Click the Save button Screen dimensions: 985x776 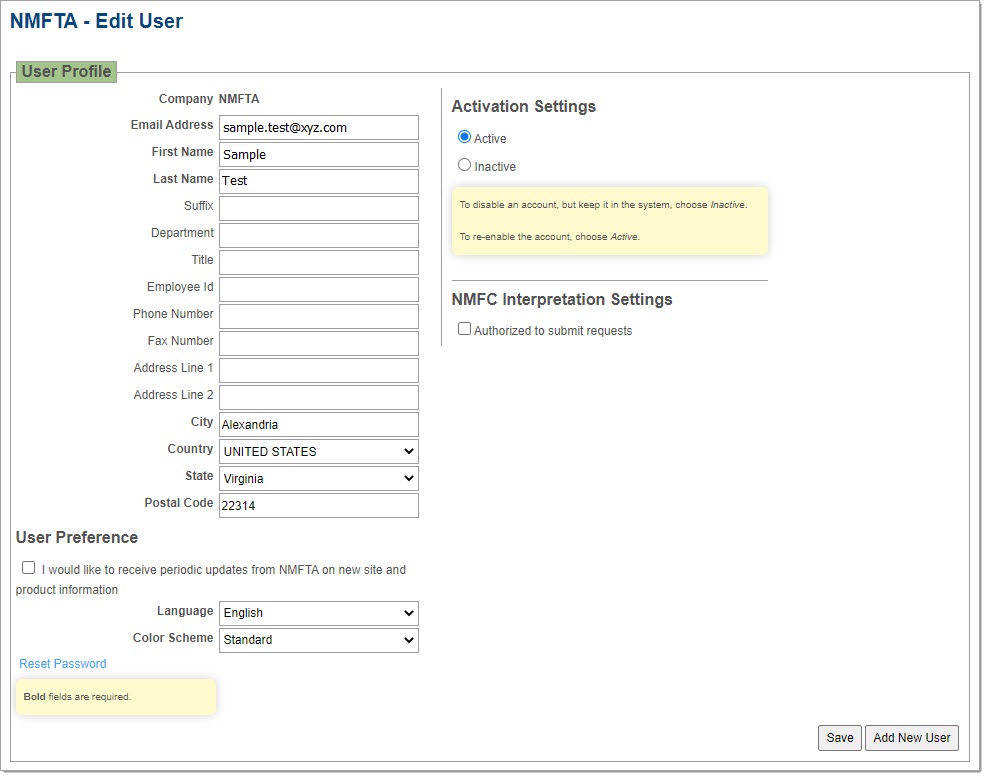pos(839,737)
